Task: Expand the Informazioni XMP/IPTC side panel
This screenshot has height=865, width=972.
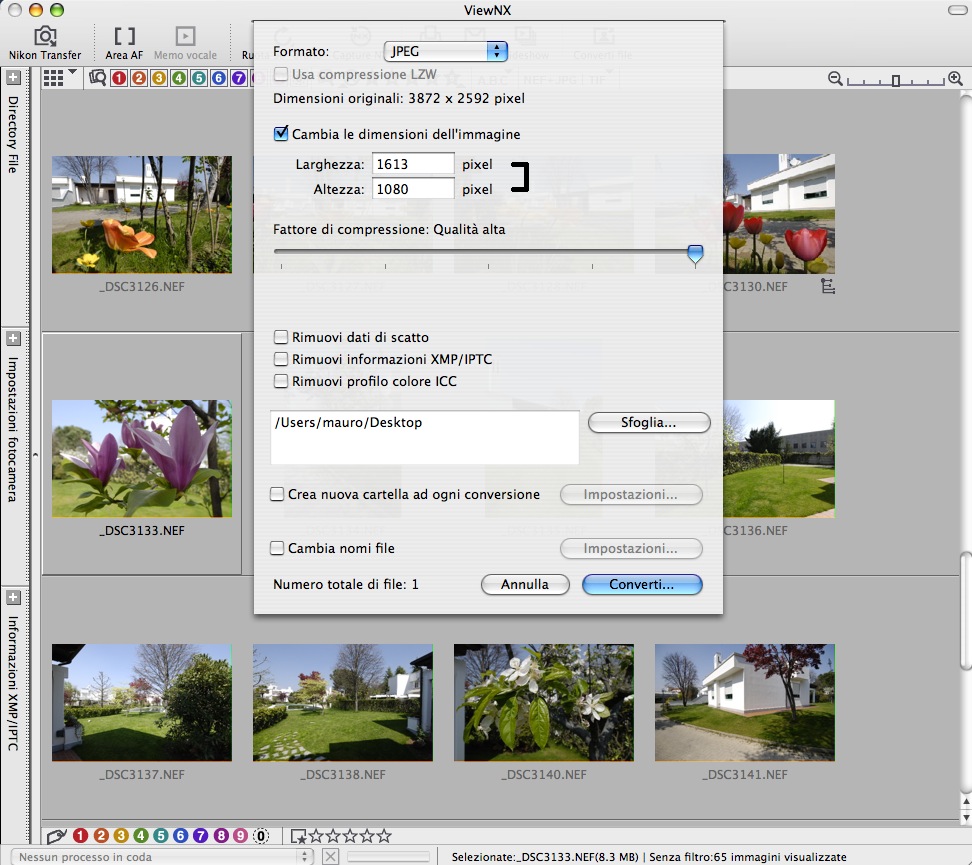Action: click(13, 598)
